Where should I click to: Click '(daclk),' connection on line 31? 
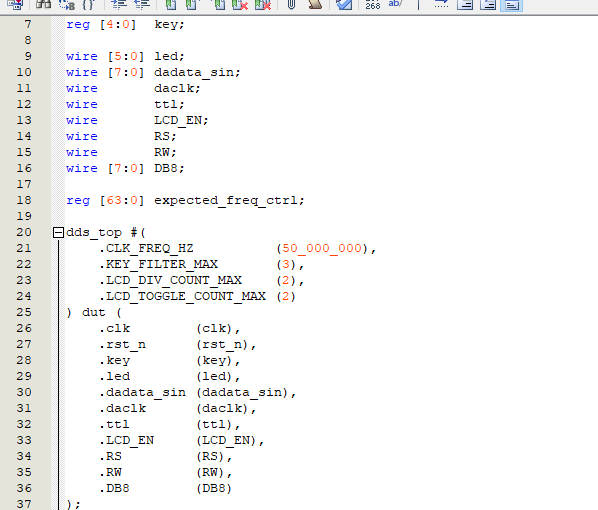click(226, 409)
